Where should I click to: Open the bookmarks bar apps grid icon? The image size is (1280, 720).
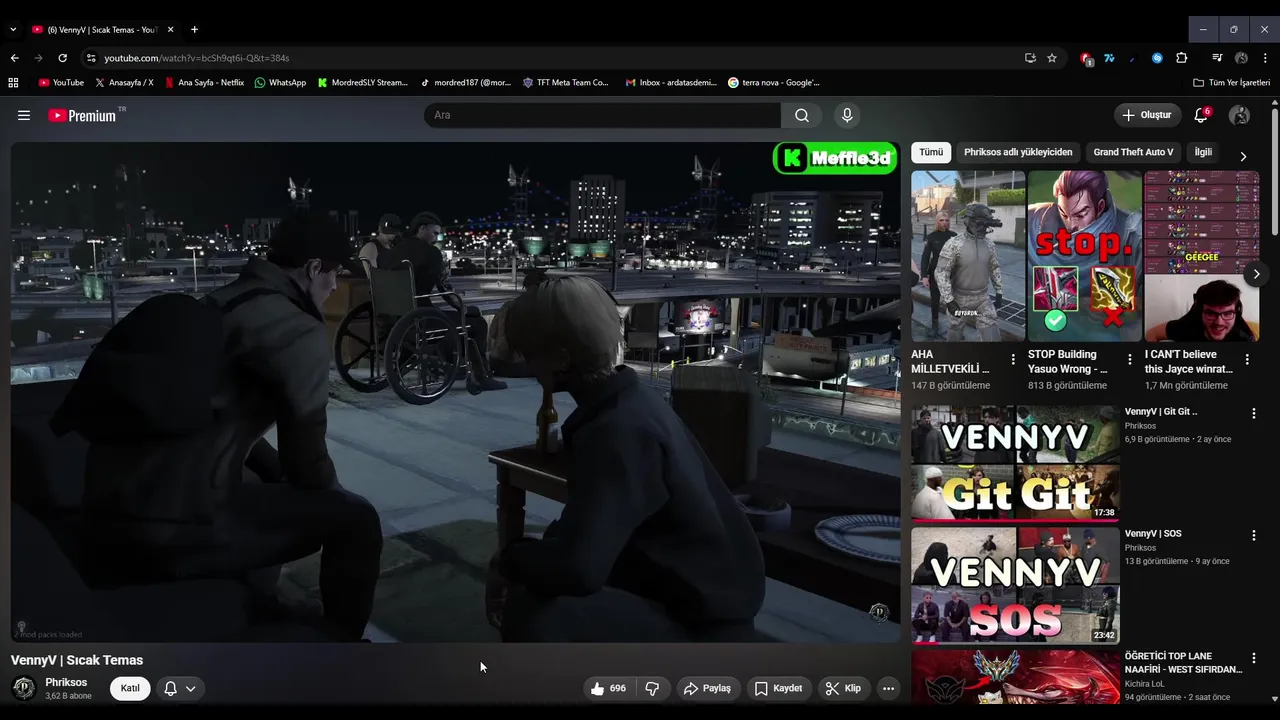(x=13, y=82)
